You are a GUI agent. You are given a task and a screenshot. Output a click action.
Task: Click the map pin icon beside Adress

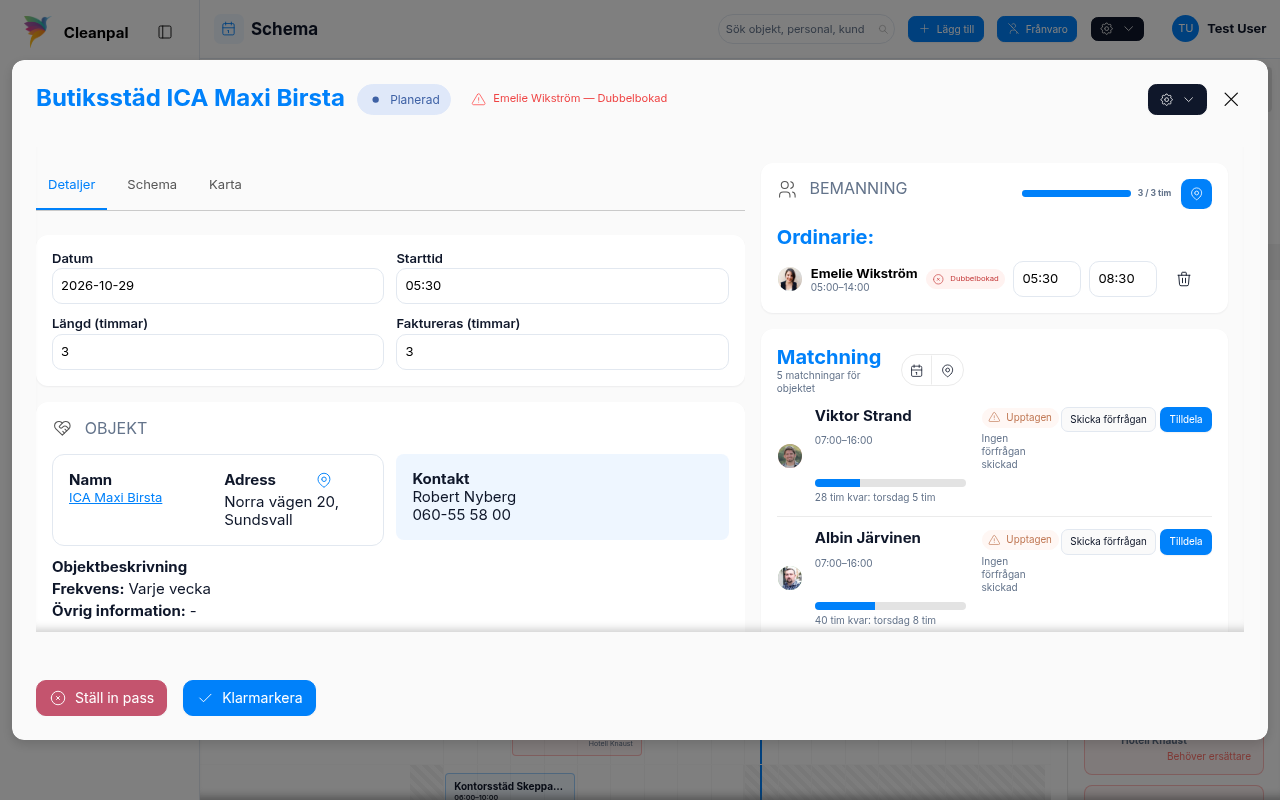tap(324, 480)
